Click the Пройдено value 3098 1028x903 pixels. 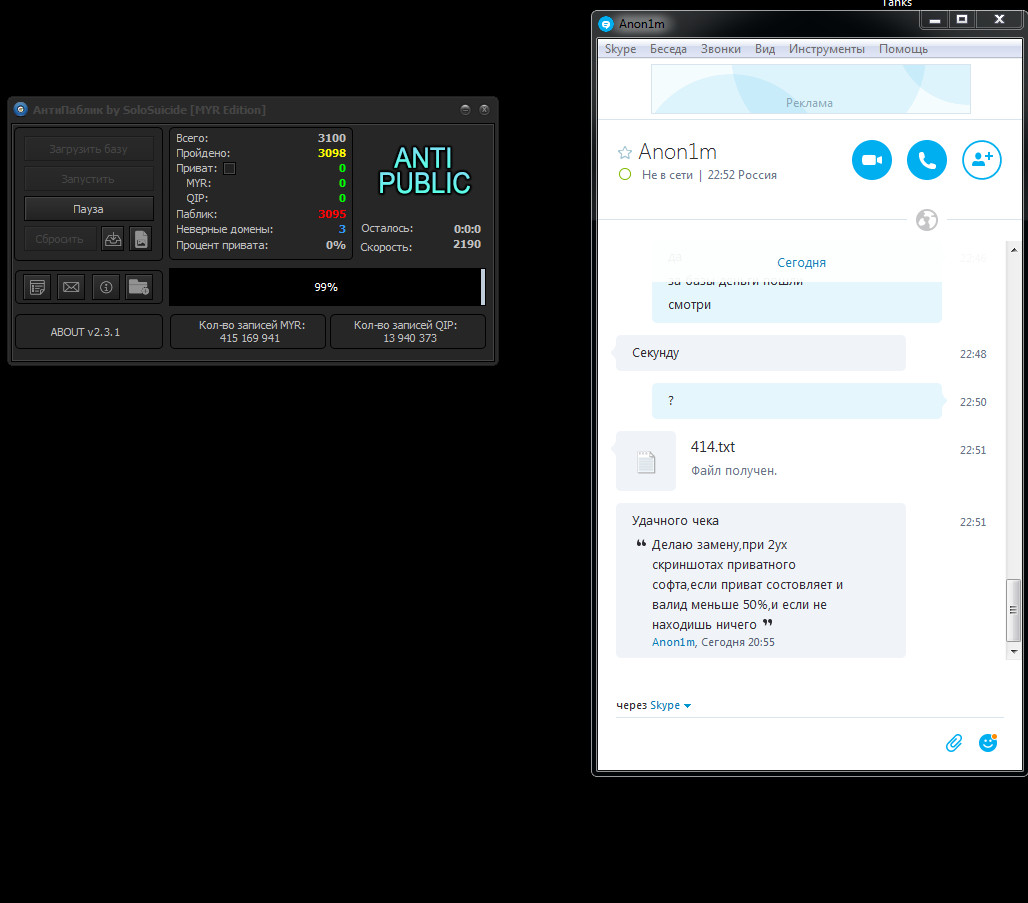pos(332,153)
